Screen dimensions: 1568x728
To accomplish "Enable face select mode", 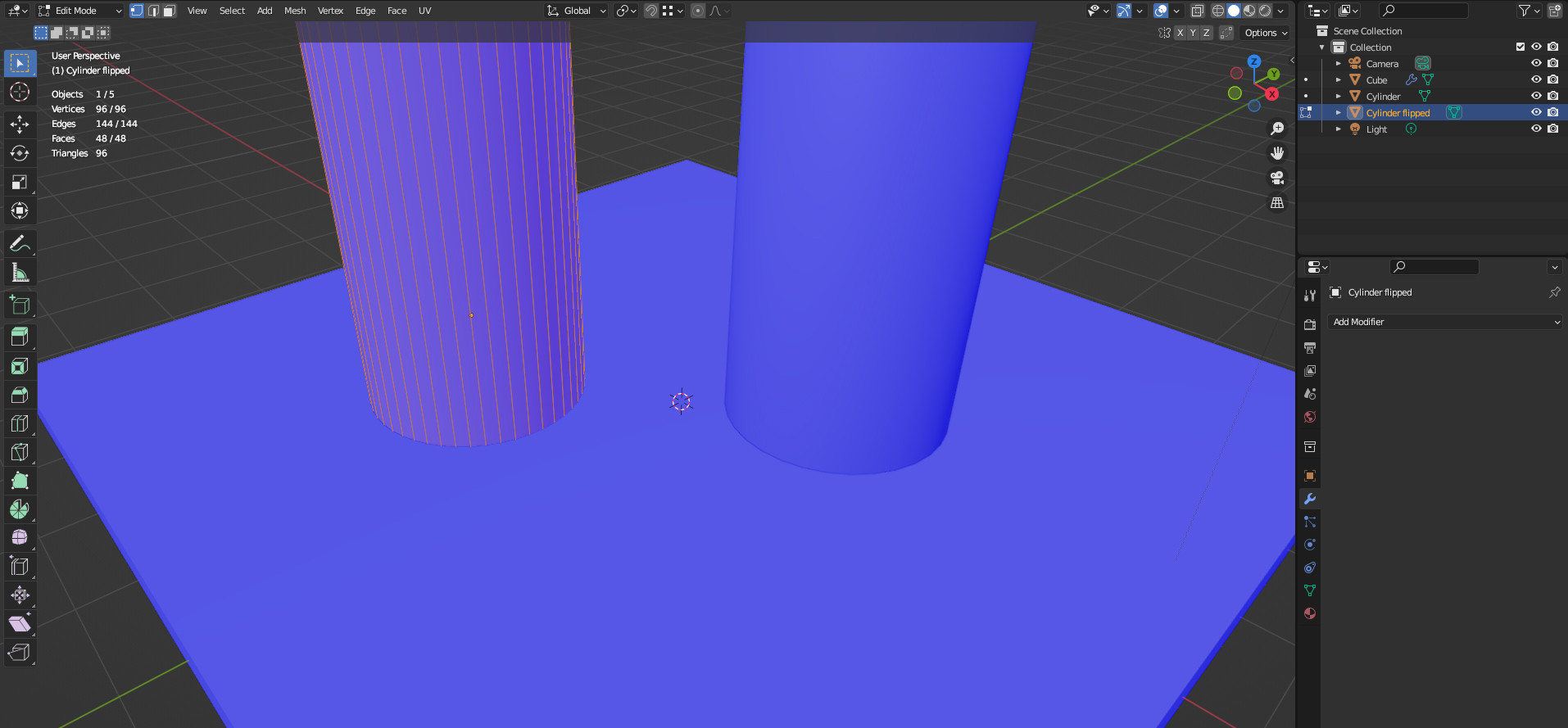I will [169, 11].
